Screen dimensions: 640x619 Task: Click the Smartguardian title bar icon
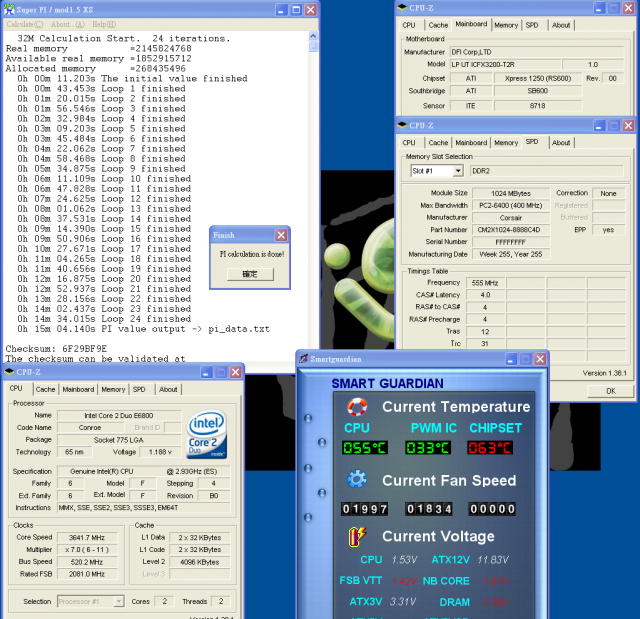coord(303,359)
